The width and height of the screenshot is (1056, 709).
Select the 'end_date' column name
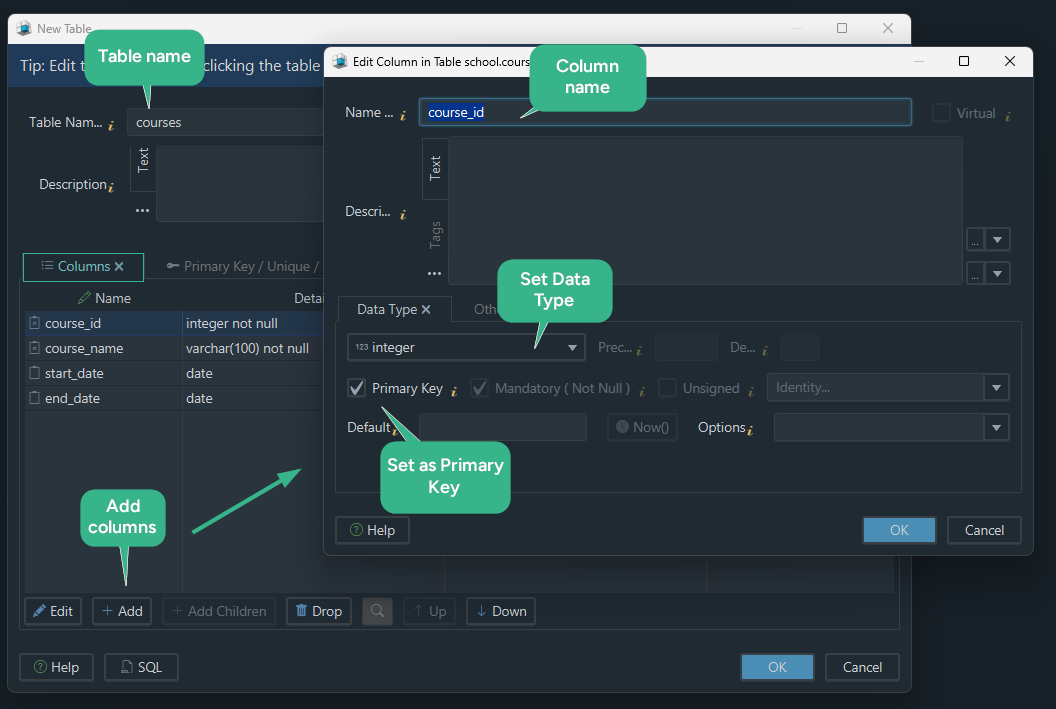[72, 399]
